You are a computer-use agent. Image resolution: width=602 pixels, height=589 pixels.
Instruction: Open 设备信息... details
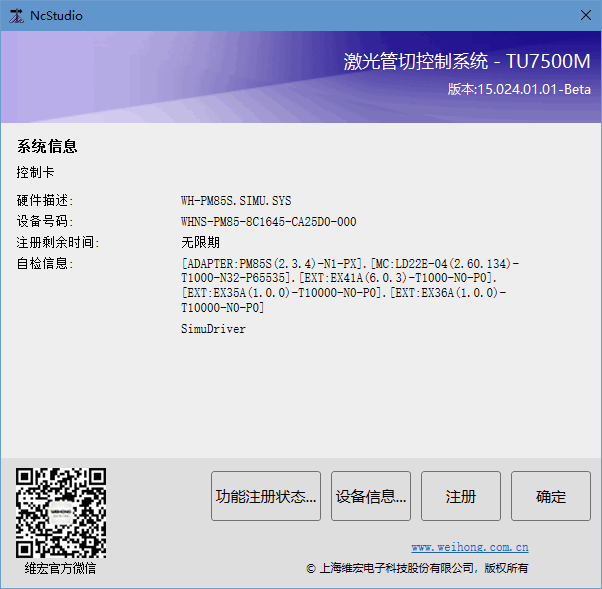point(371,496)
